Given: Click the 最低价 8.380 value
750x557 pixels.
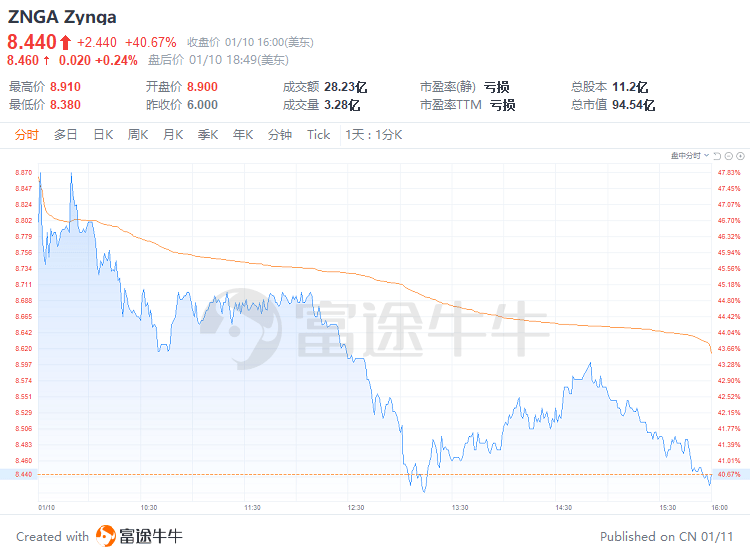Looking at the screenshot, I should click(66, 105).
